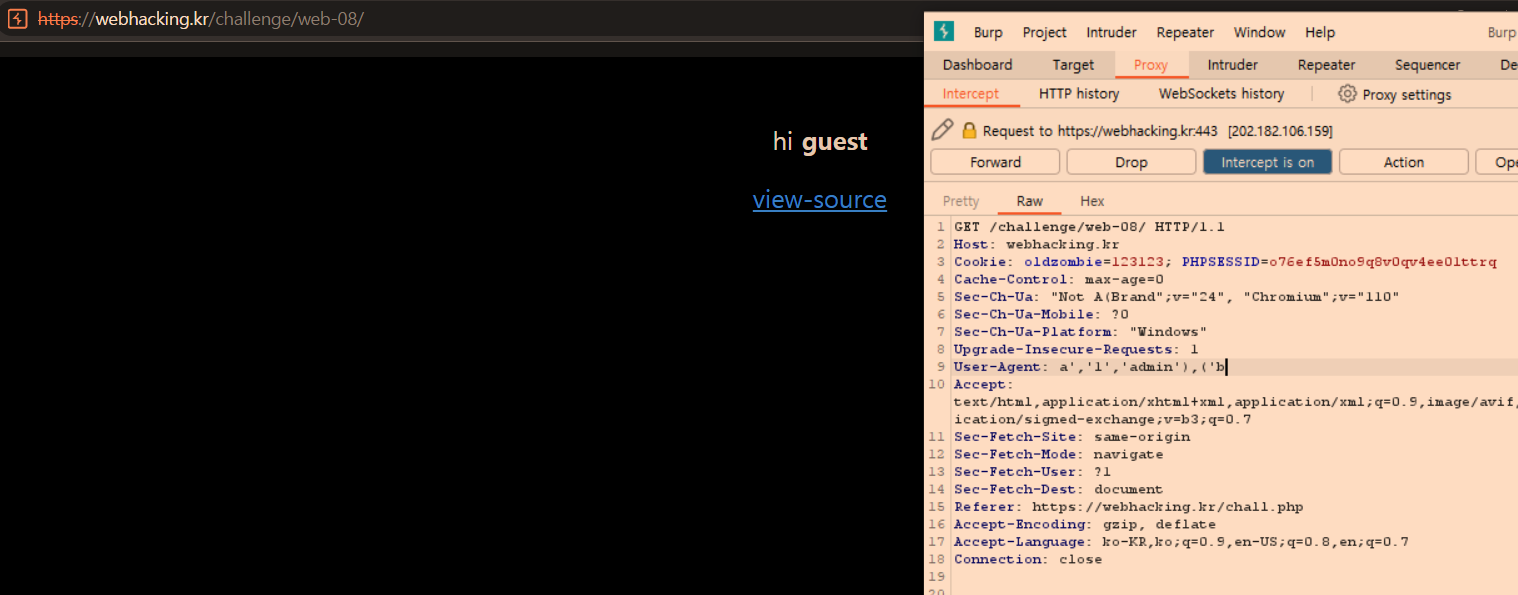Click the Accept-Encoding: gzip, deflate line

pos(1085,524)
